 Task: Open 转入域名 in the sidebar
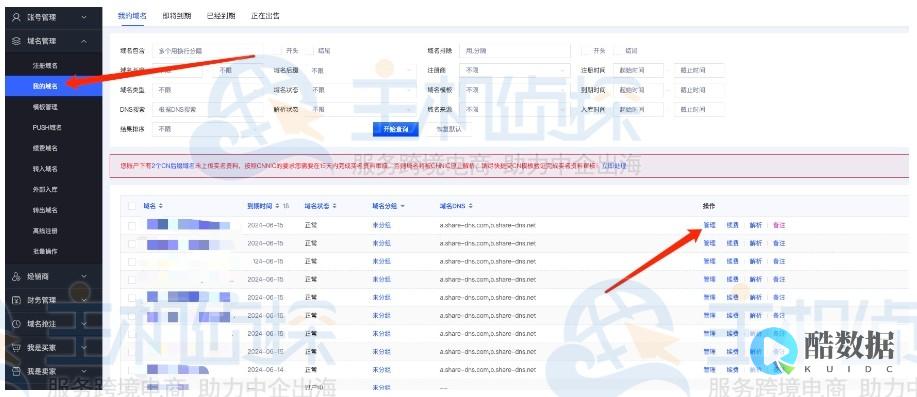(45, 169)
